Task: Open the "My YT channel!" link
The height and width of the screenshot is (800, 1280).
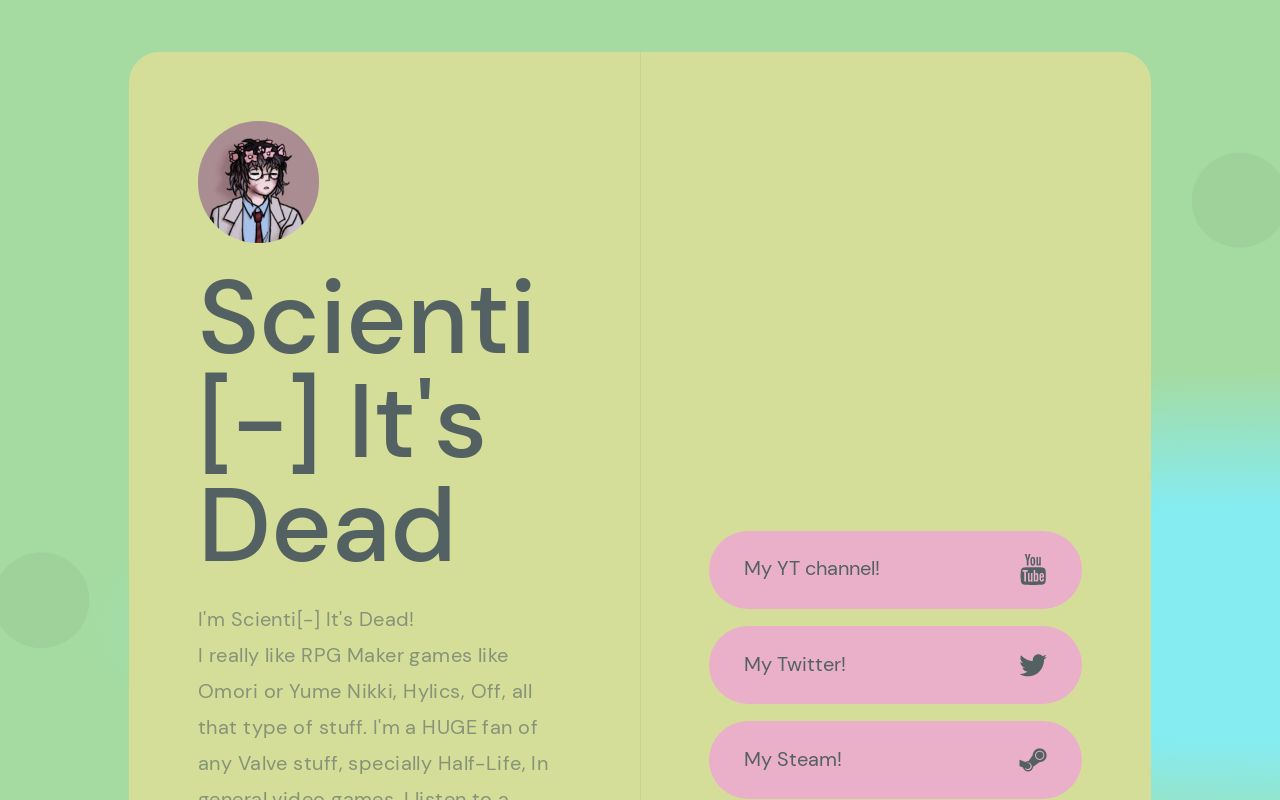Action: point(812,569)
